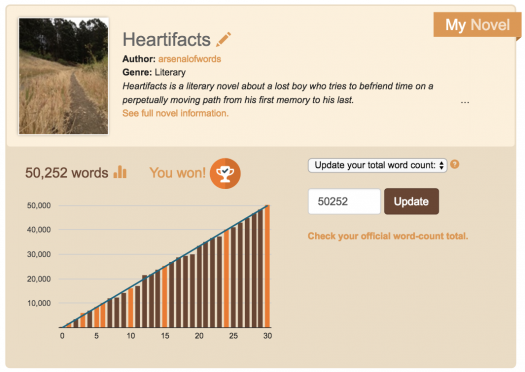Image resolution: width=525 pixels, height=372 pixels.
Task: Expand the ellipsis after novel synopsis
Action: pos(465,102)
